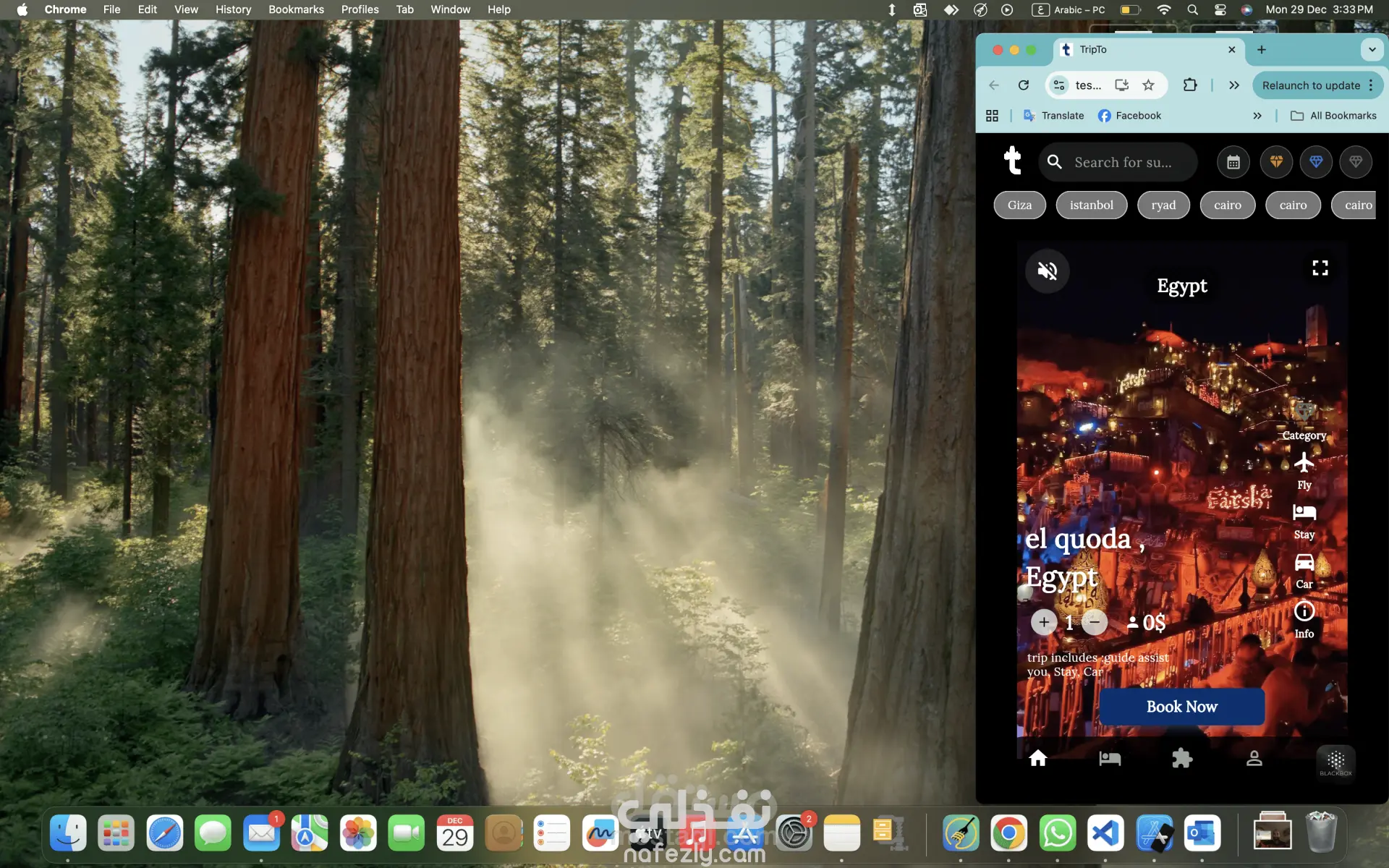
Task: Increase traveler count with plus button
Action: [x=1044, y=622]
